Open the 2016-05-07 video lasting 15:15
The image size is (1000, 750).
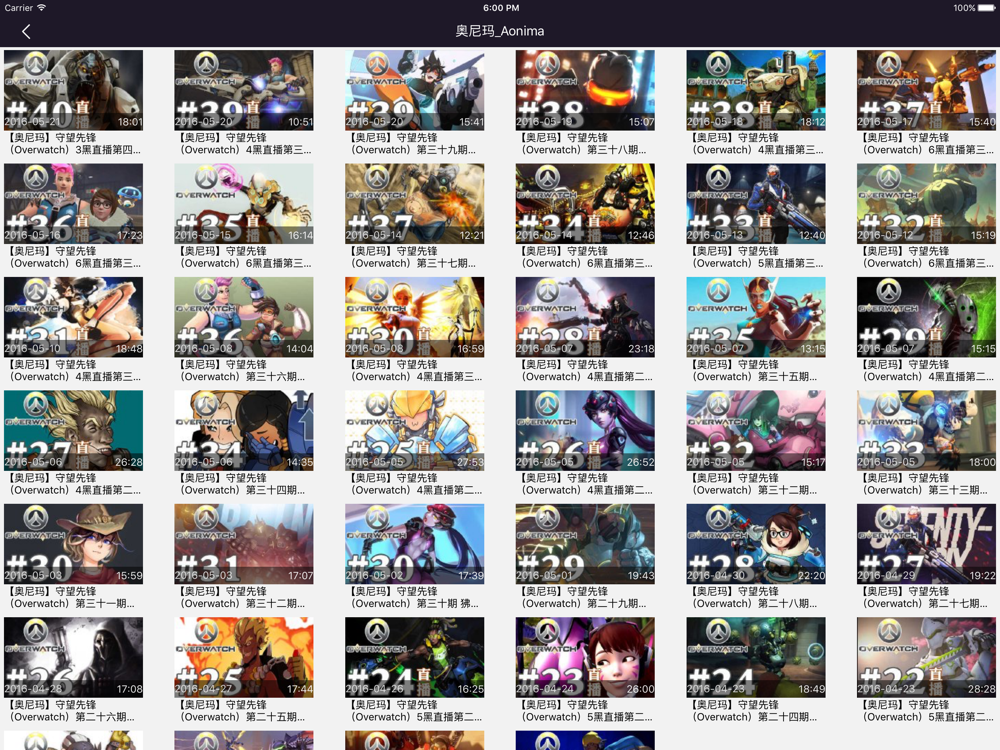[926, 317]
